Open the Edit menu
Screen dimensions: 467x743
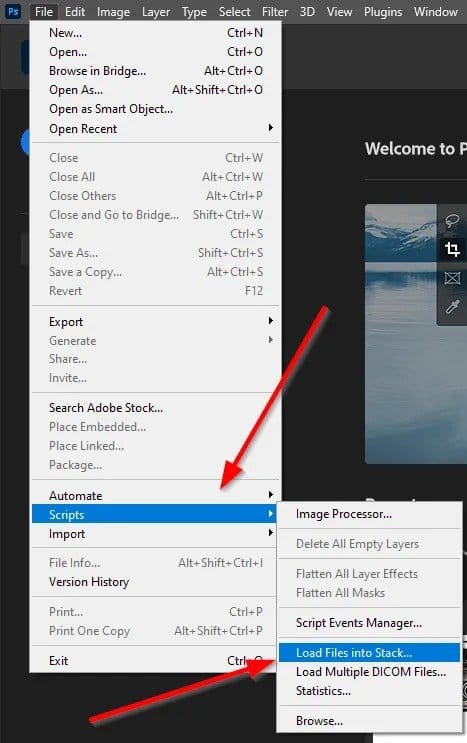[75, 11]
